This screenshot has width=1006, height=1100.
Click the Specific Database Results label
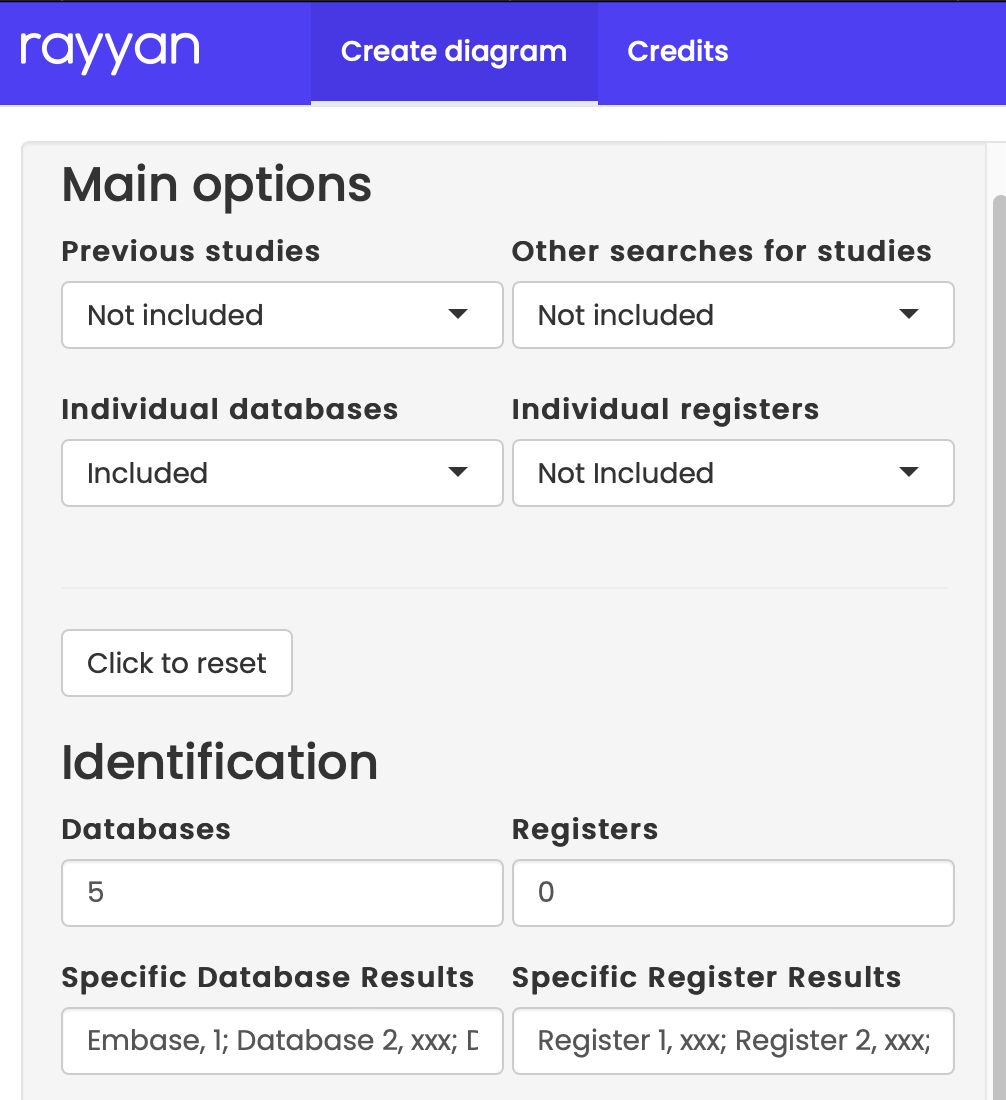[x=267, y=977]
